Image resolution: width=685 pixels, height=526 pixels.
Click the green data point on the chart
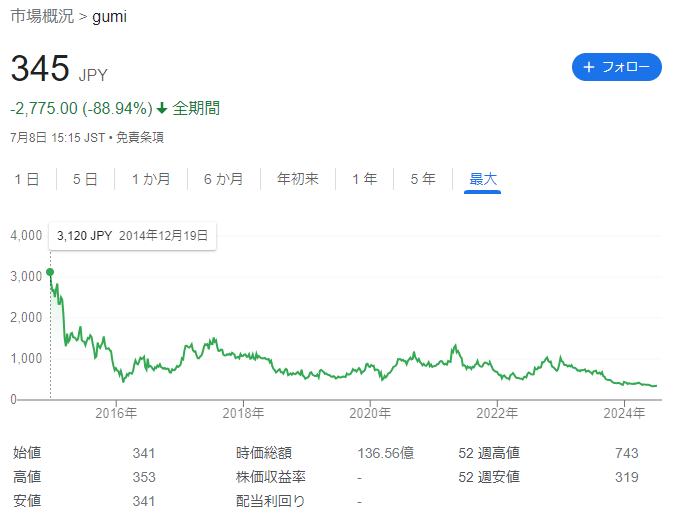[50, 272]
